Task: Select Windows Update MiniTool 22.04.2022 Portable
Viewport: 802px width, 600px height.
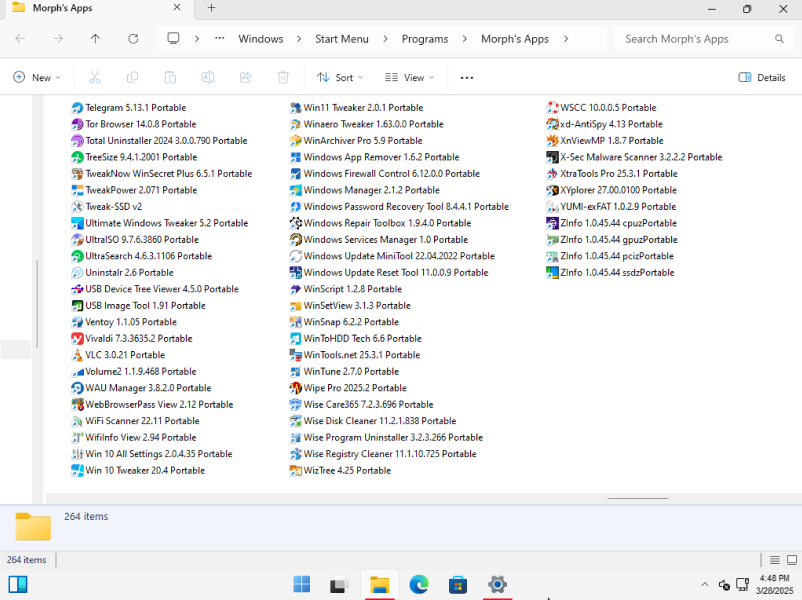Action: 392,256
